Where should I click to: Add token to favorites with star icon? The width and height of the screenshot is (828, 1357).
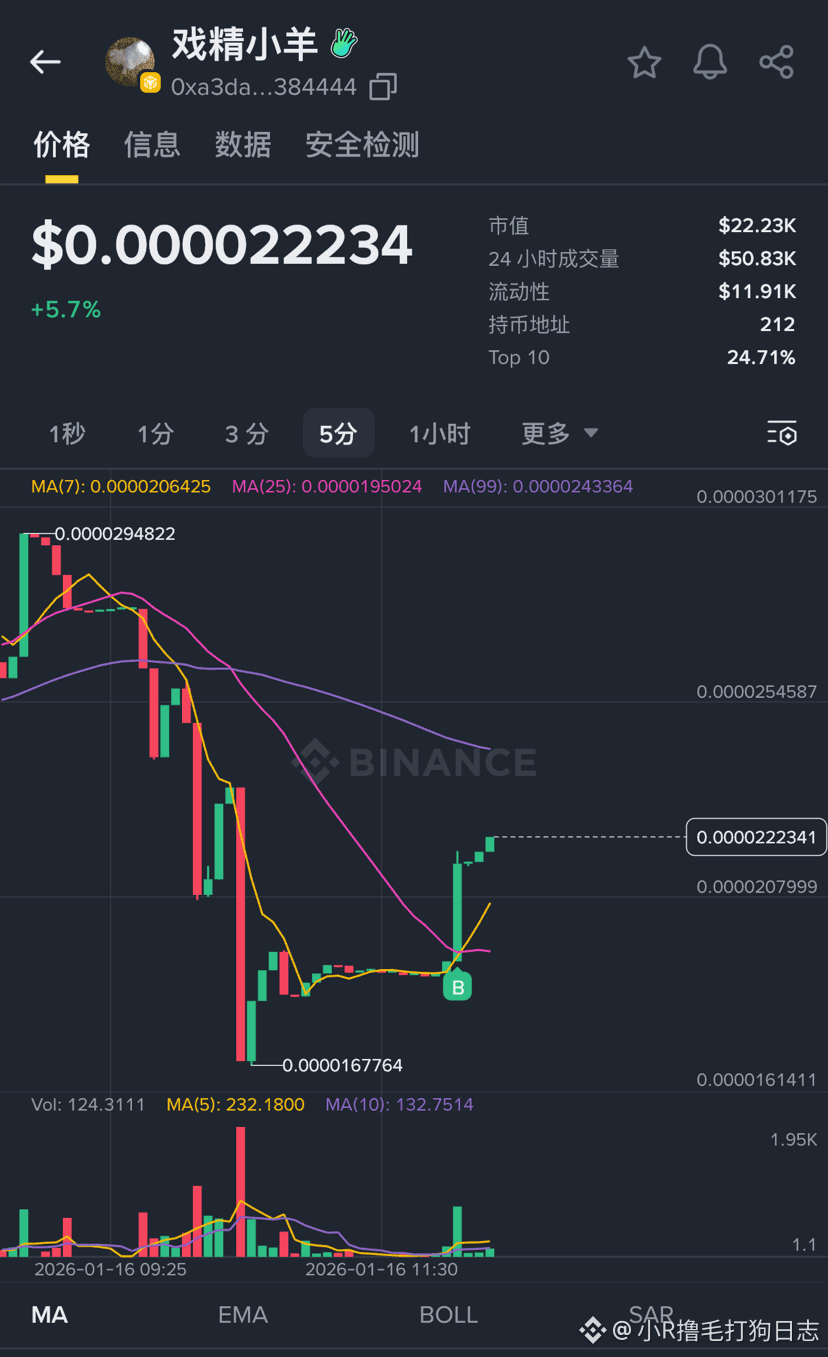coord(644,62)
